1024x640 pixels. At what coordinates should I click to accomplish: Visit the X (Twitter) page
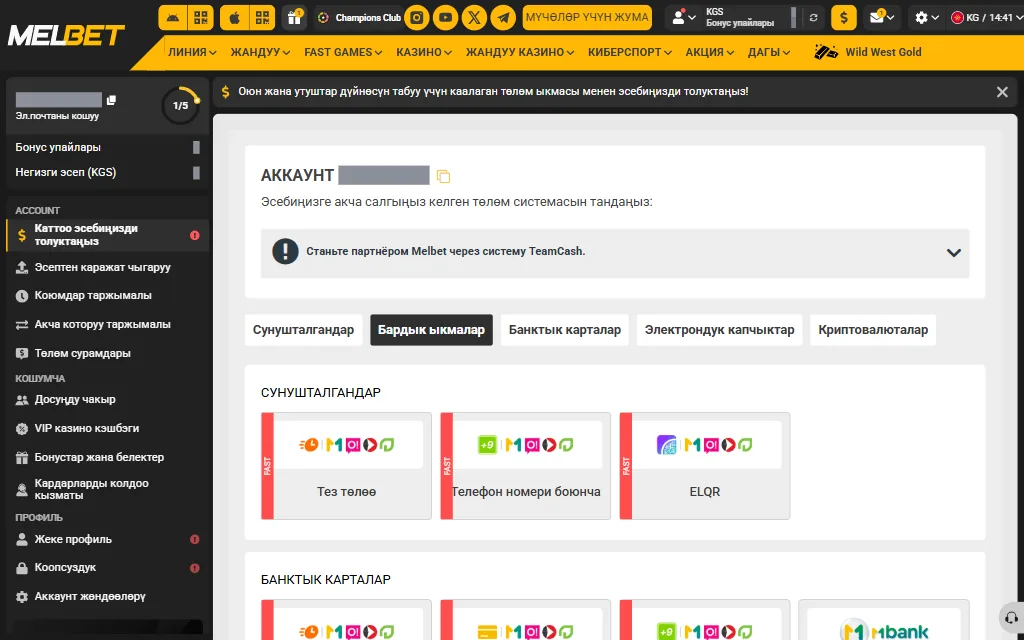coord(474,18)
